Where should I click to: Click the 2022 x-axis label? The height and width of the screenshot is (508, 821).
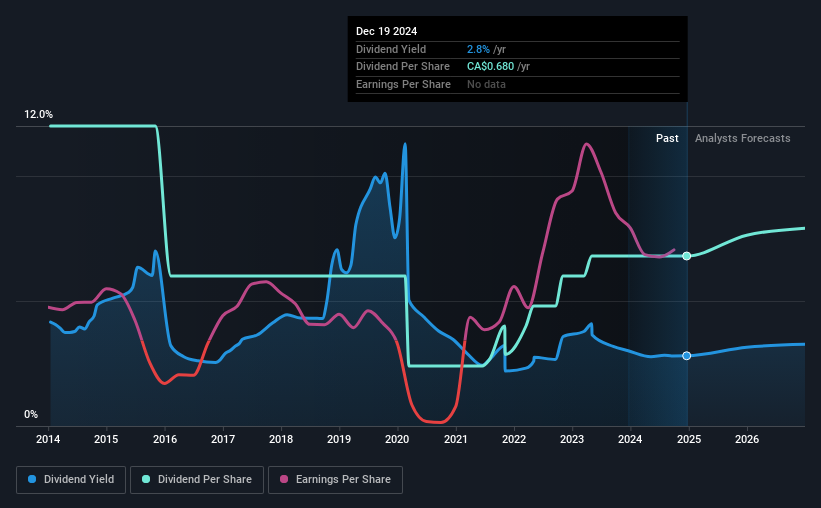coord(514,439)
